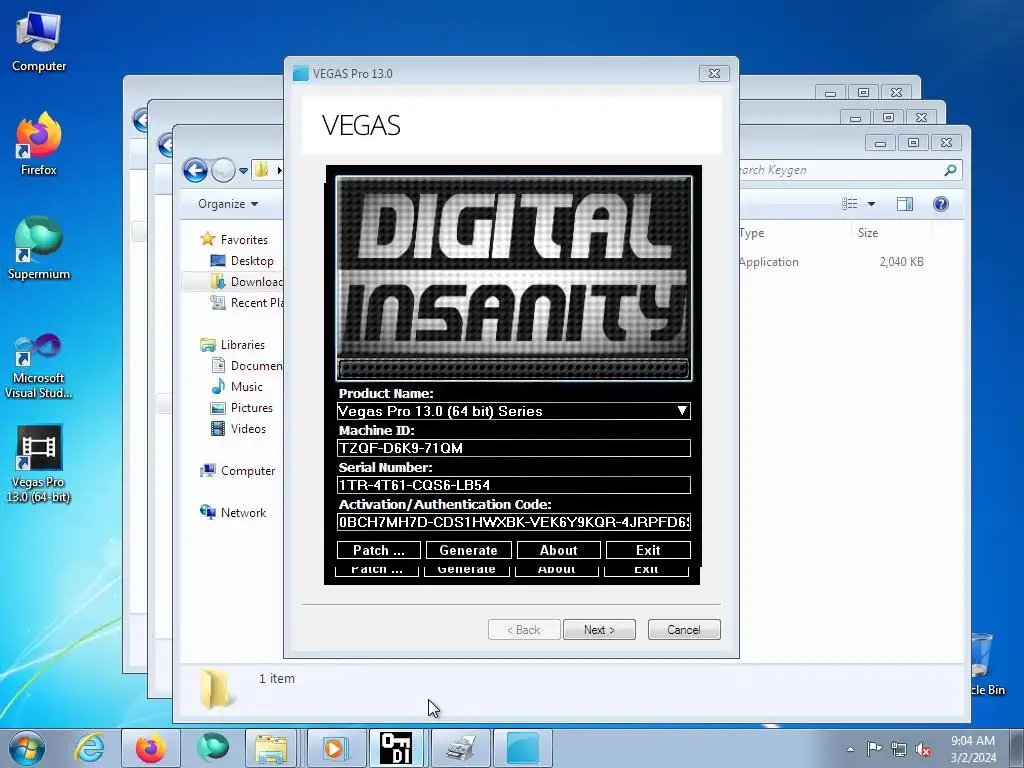The width and height of the screenshot is (1024, 768).
Task: Open the network tray icon
Action: click(x=899, y=749)
